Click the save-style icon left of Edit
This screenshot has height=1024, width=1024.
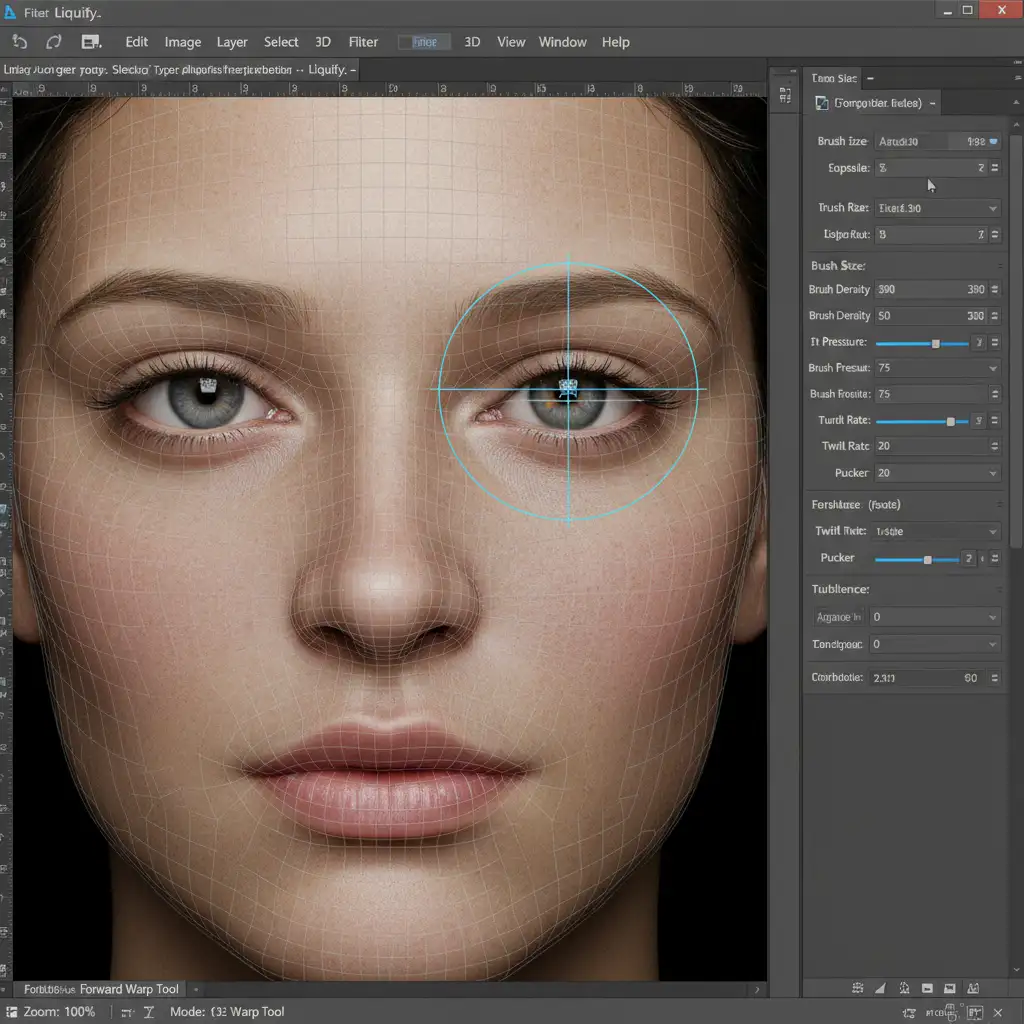pyautogui.click(x=91, y=42)
